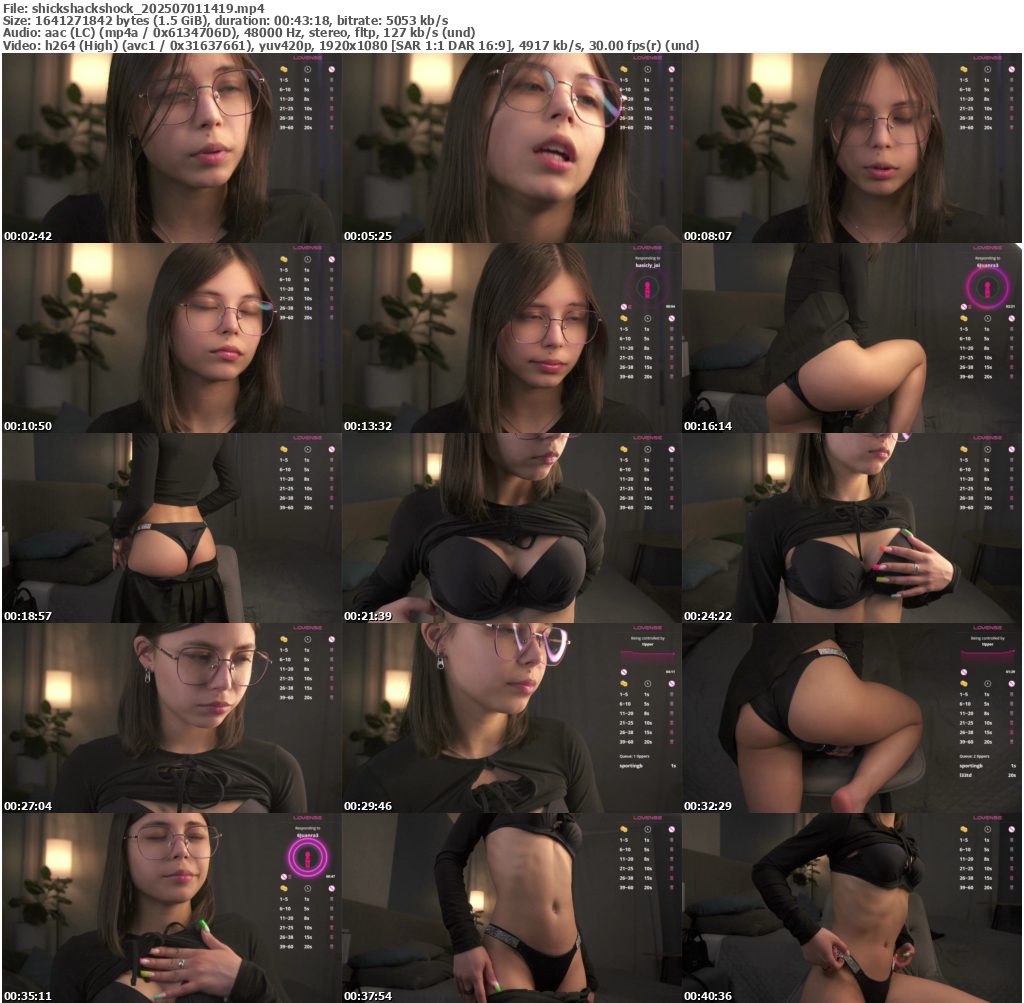Open the frame at 00:27:04
Image resolution: width=1024 pixels, height=1003 pixels.
click(172, 718)
